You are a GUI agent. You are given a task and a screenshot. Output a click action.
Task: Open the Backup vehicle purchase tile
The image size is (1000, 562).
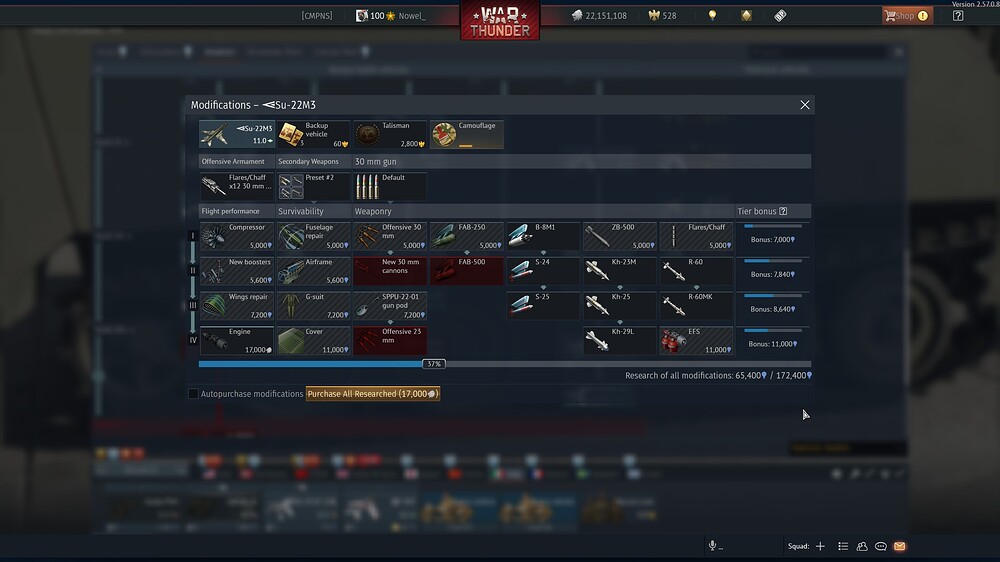tap(313, 134)
